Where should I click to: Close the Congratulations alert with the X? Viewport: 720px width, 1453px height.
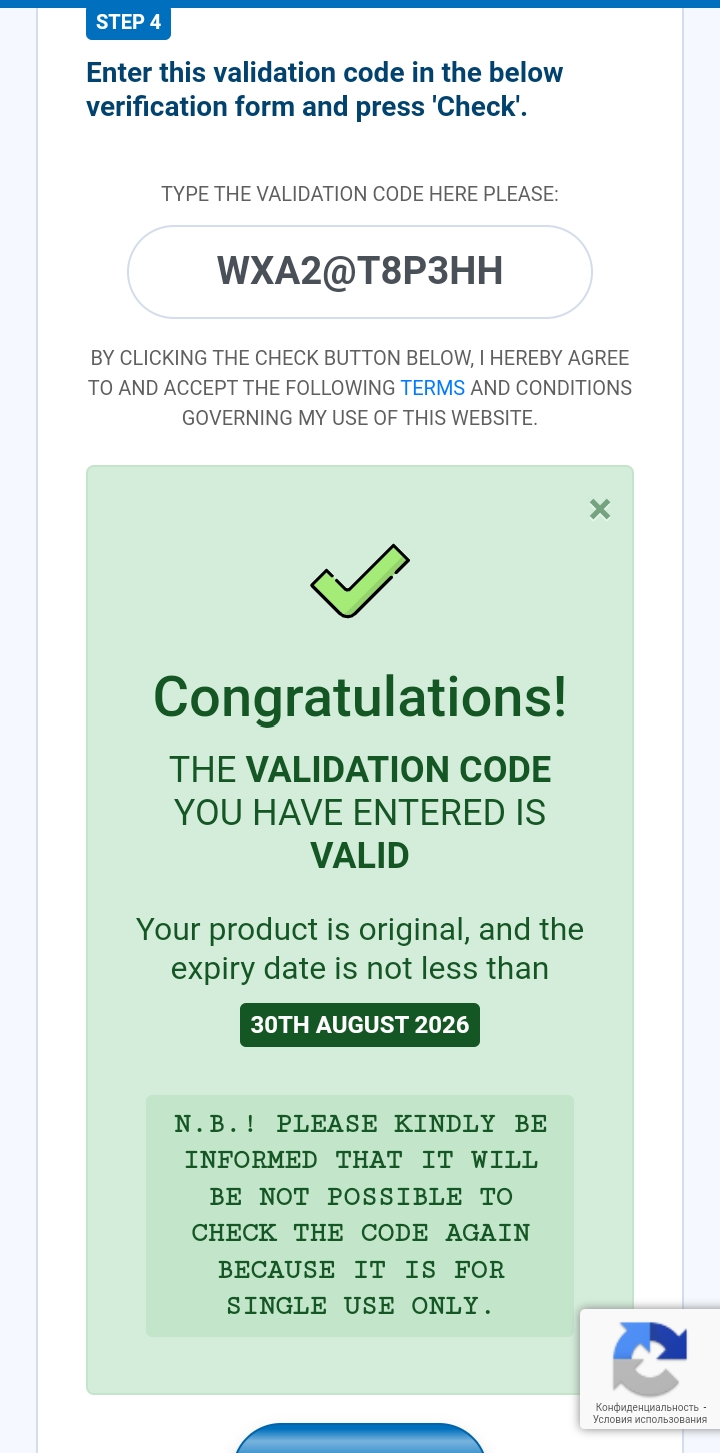point(600,509)
